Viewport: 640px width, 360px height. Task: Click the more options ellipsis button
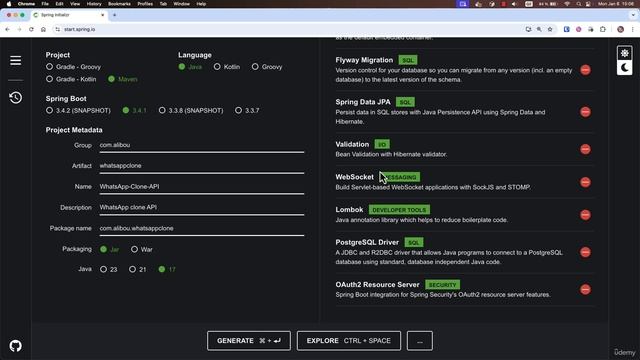[x=420, y=340]
